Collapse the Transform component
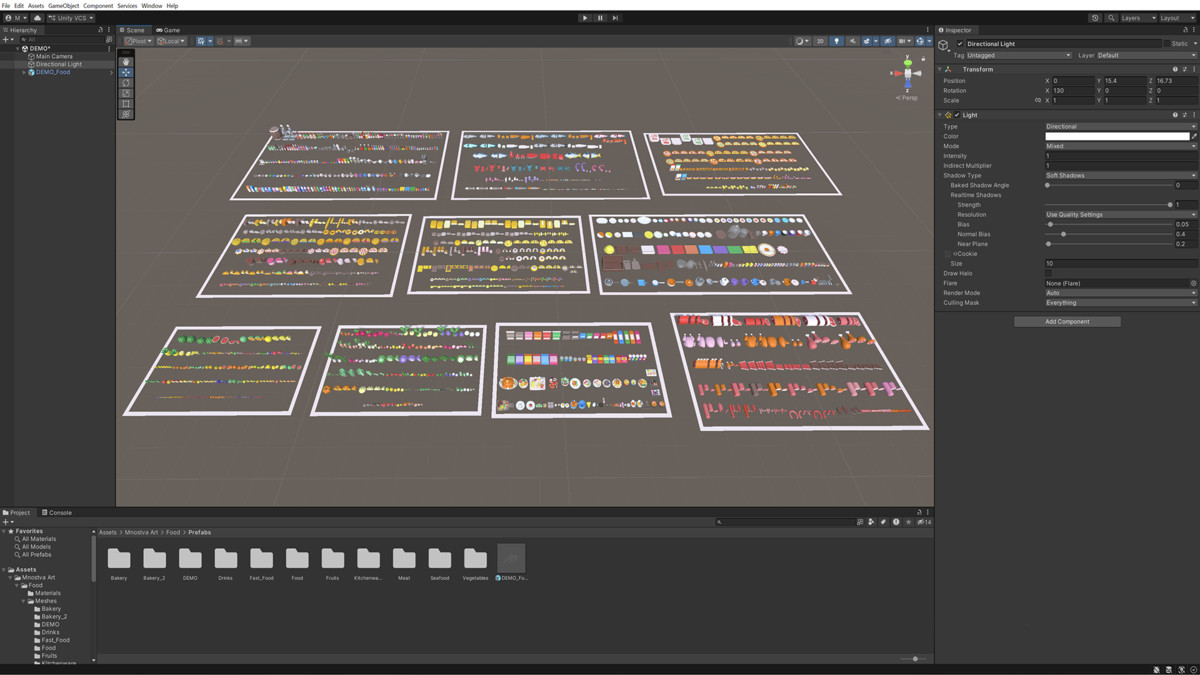This screenshot has height=675, width=1200. click(941, 69)
